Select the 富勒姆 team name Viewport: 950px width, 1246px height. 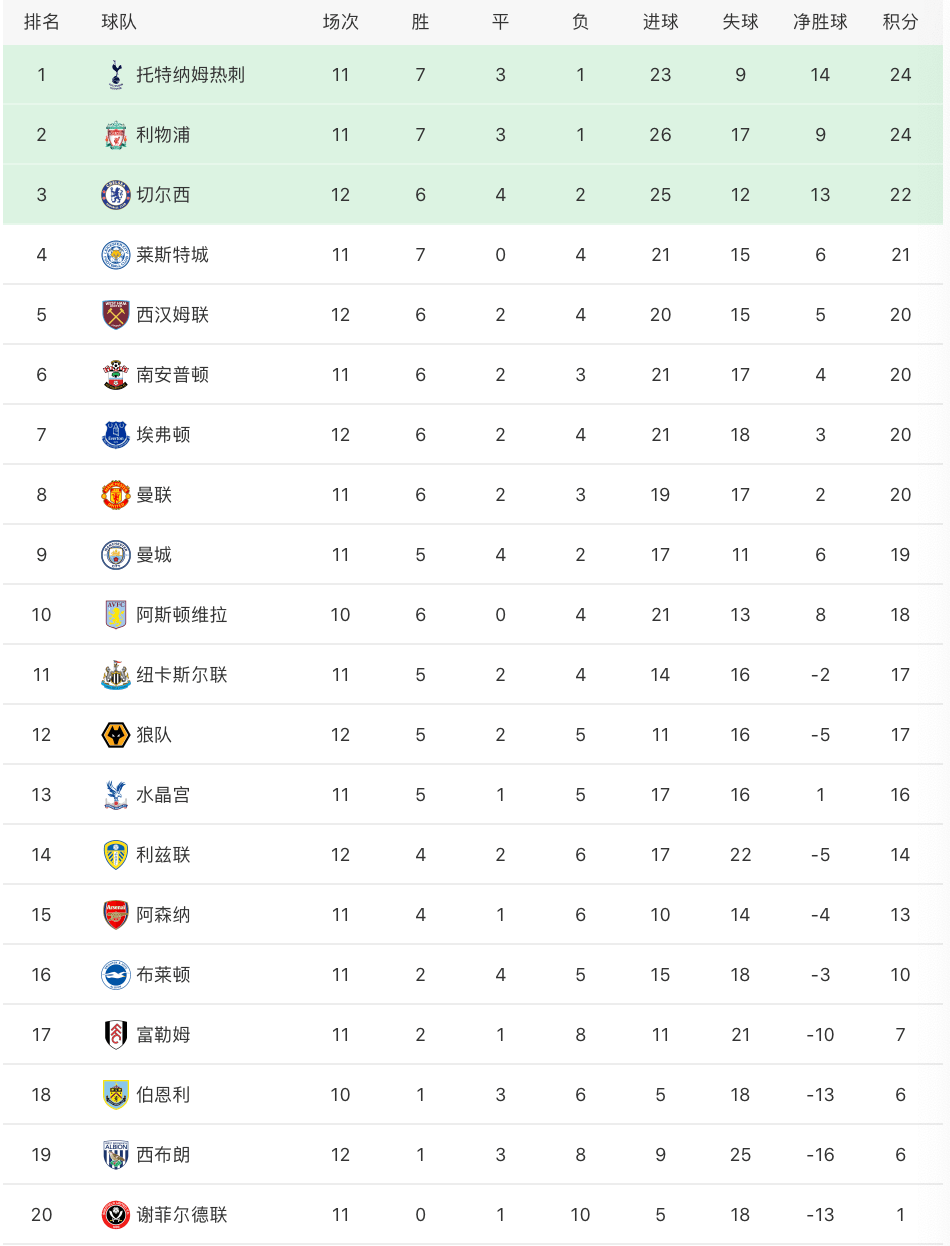click(163, 1035)
